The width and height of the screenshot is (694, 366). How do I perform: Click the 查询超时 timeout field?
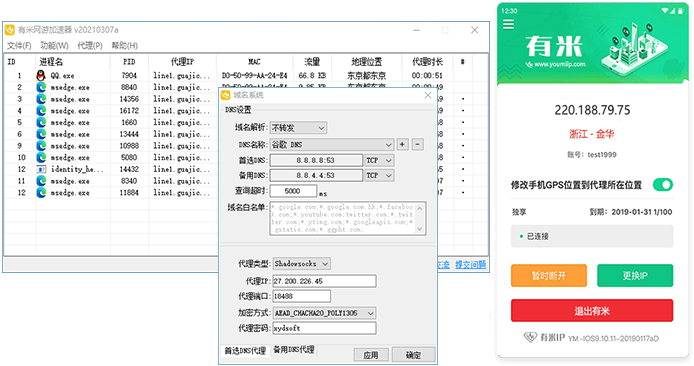pos(293,191)
